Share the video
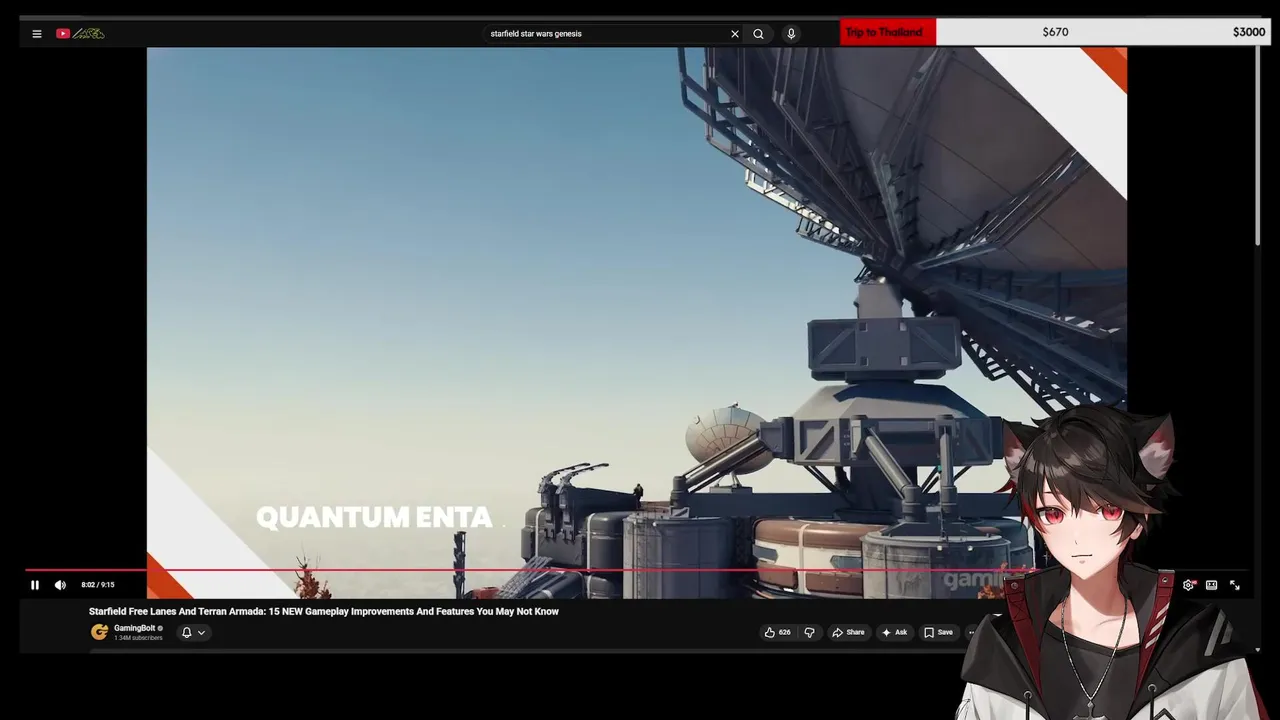 tap(848, 632)
